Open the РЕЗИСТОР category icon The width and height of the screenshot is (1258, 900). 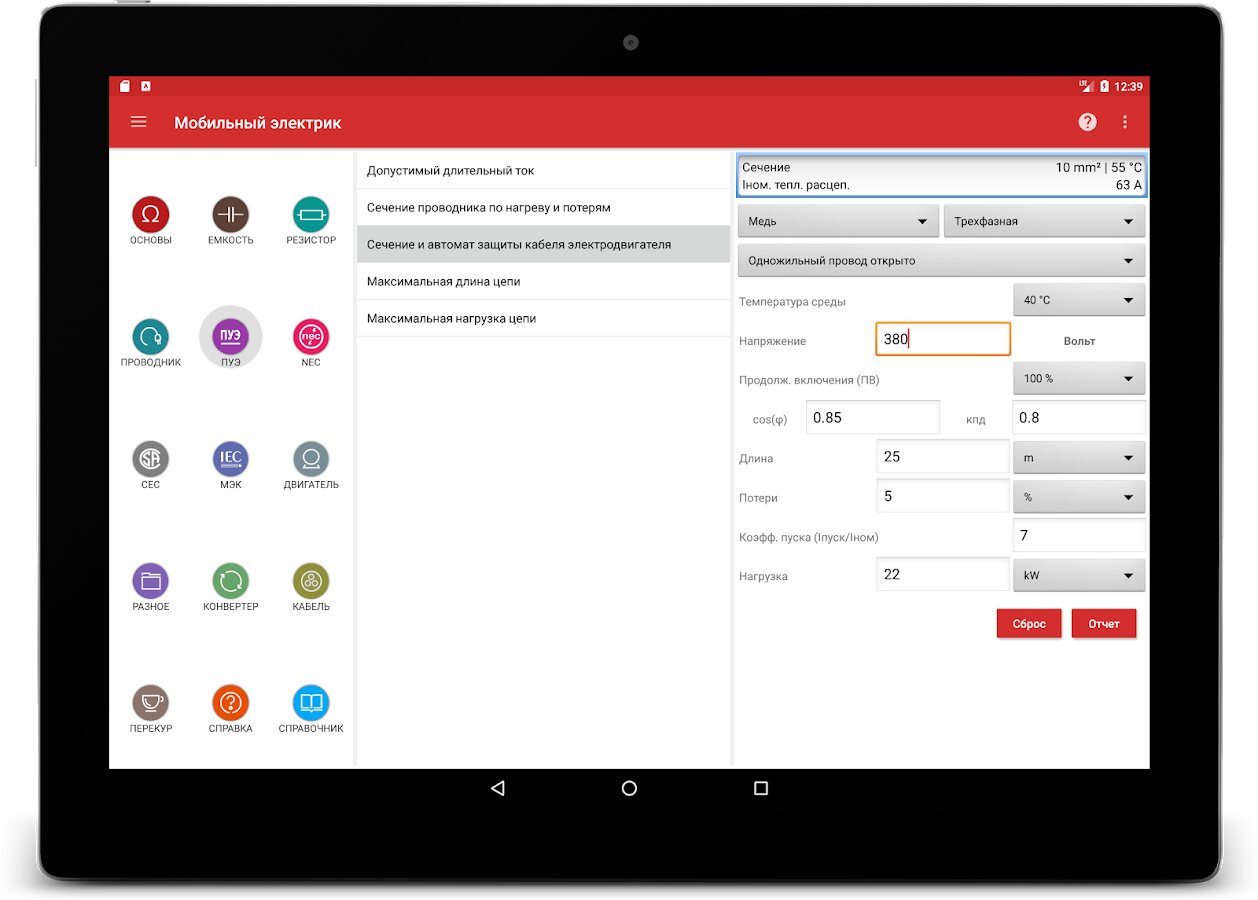tap(311, 215)
